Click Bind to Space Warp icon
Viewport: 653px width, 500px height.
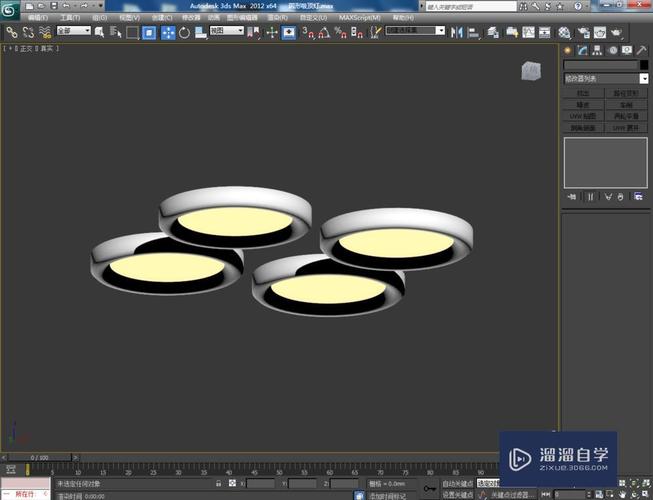click(45, 32)
